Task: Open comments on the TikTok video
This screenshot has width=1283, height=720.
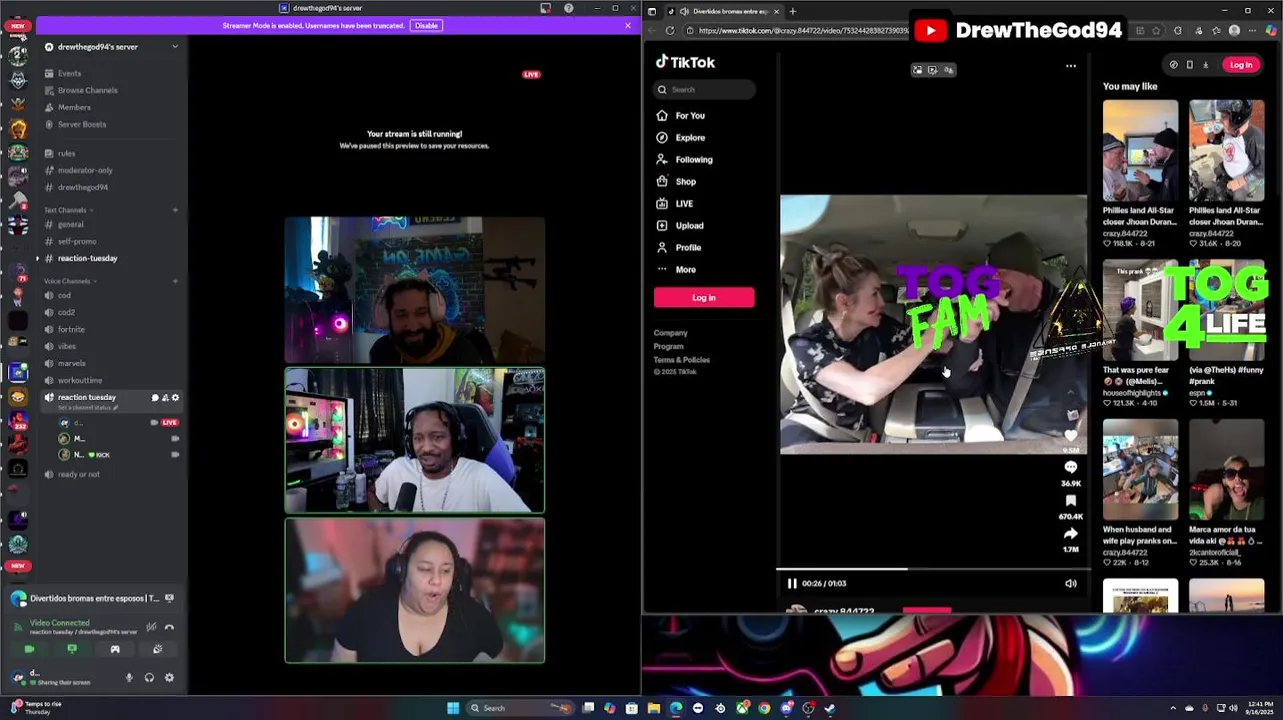Action: (x=1071, y=467)
